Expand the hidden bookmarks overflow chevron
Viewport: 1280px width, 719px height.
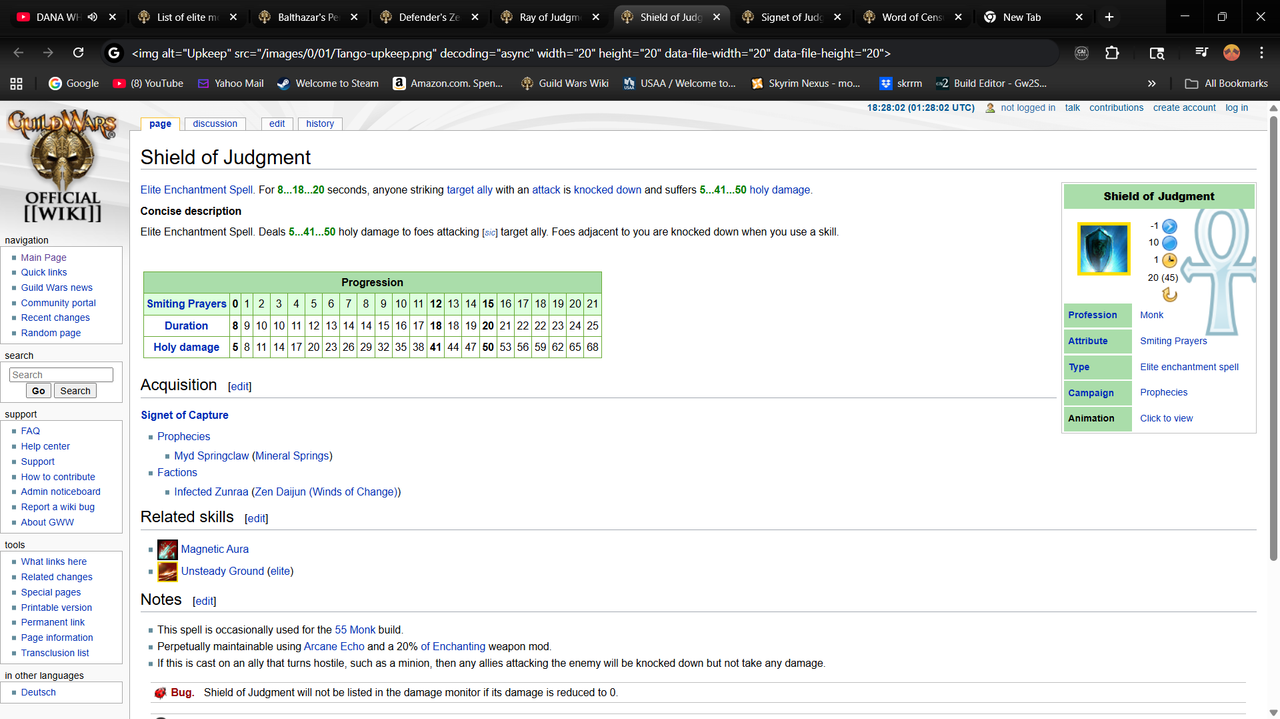tap(1152, 83)
